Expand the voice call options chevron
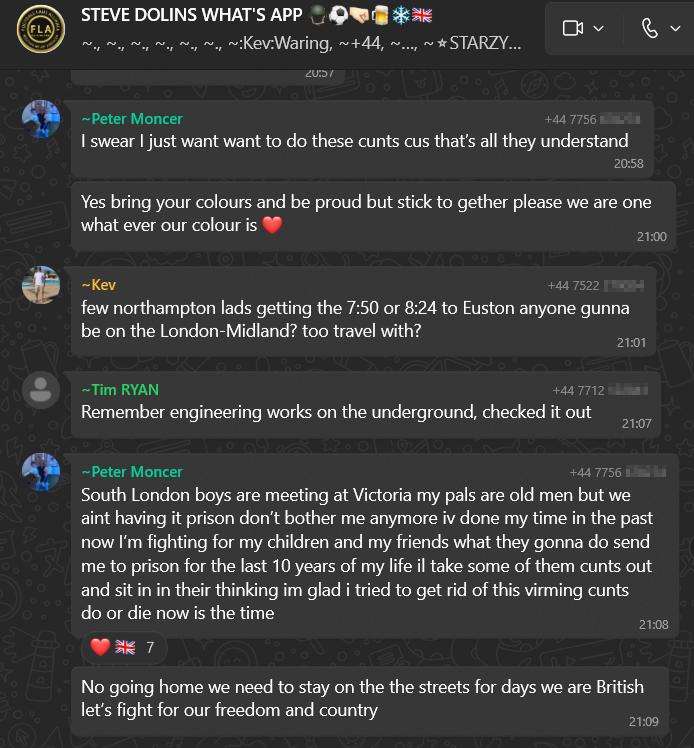 (675, 28)
